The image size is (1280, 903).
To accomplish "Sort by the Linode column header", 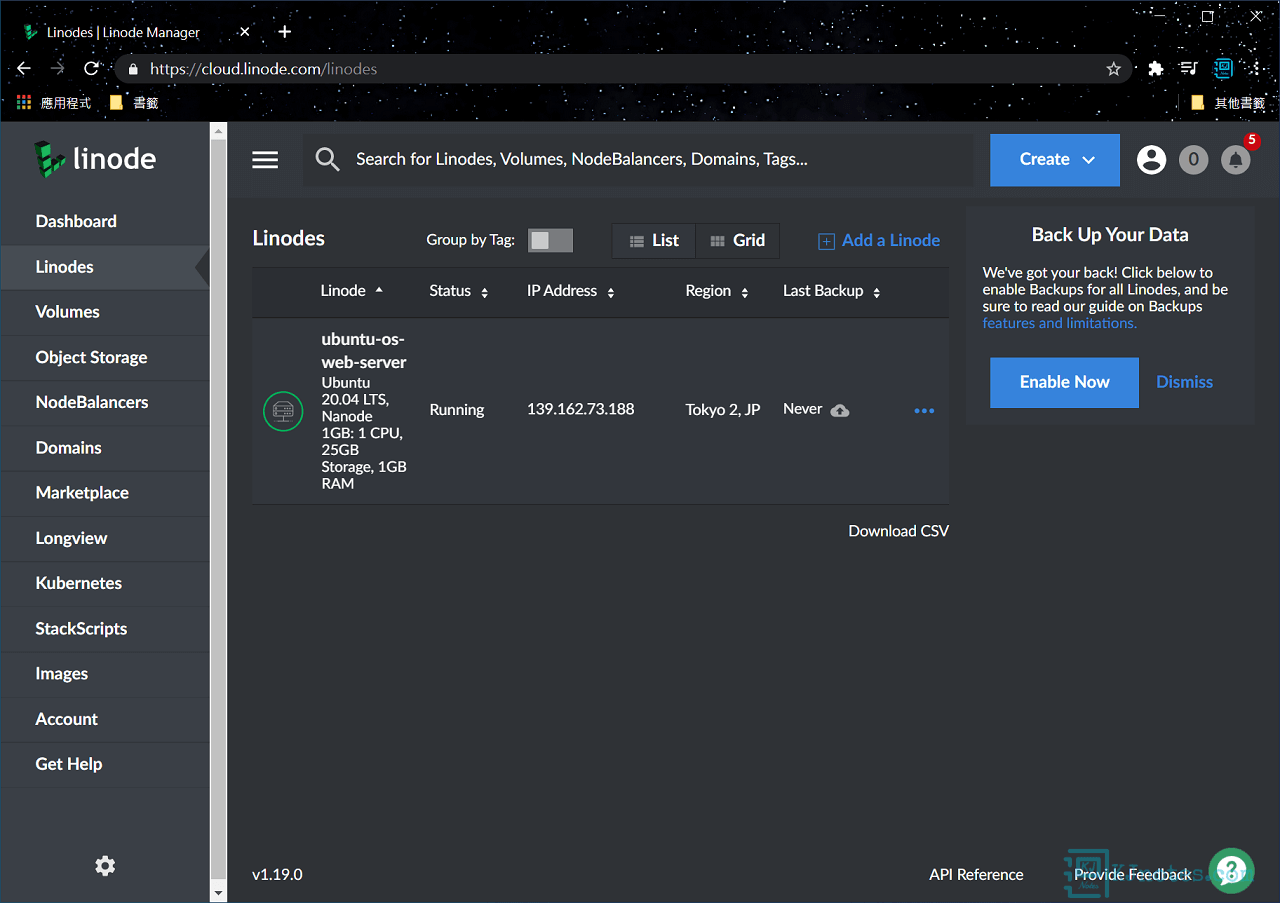I will (x=351, y=291).
